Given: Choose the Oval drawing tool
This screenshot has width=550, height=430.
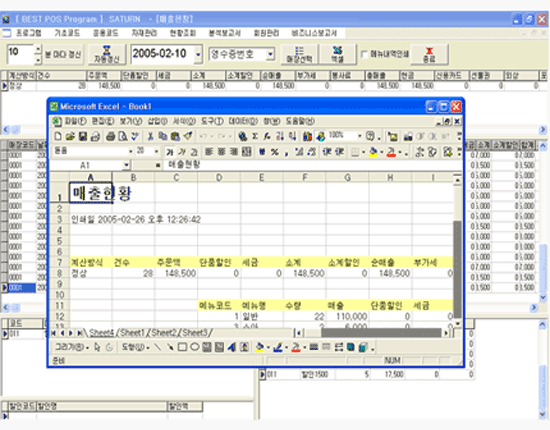Looking at the screenshot, I should (x=195, y=347).
